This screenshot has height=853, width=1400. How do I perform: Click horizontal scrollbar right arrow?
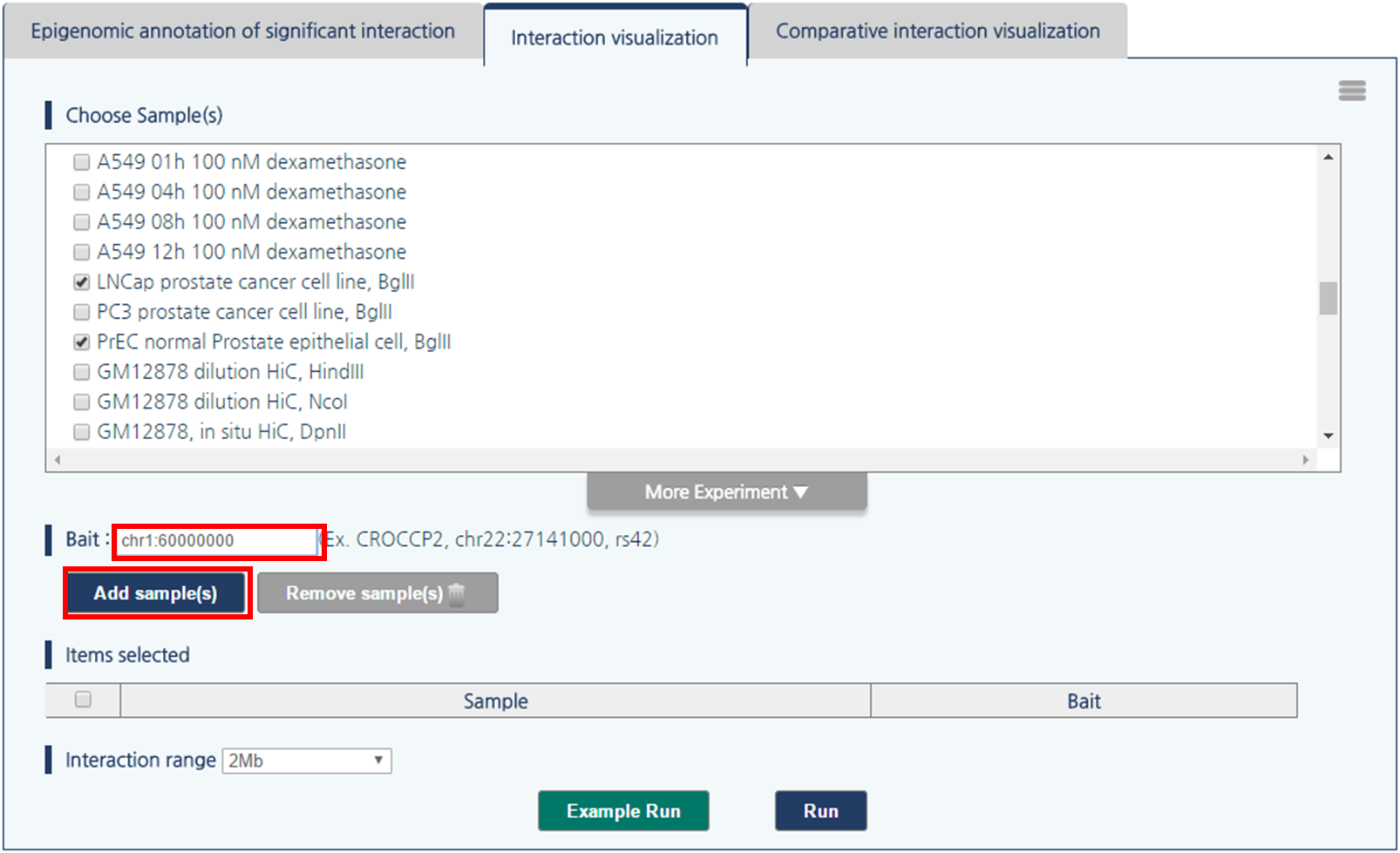pos(1305,459)
